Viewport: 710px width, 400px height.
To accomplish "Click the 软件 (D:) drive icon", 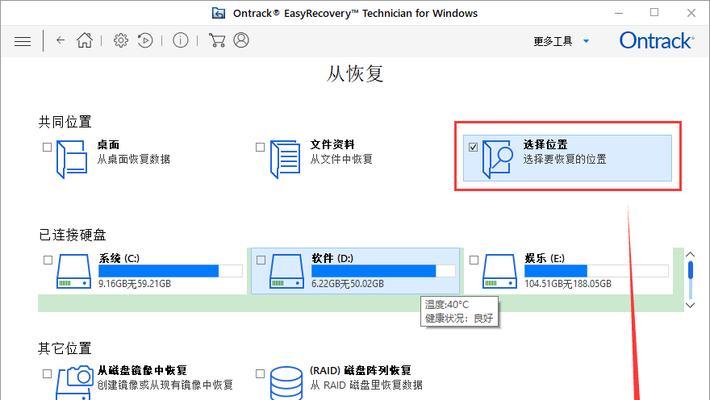I will [x=287, y=271].
